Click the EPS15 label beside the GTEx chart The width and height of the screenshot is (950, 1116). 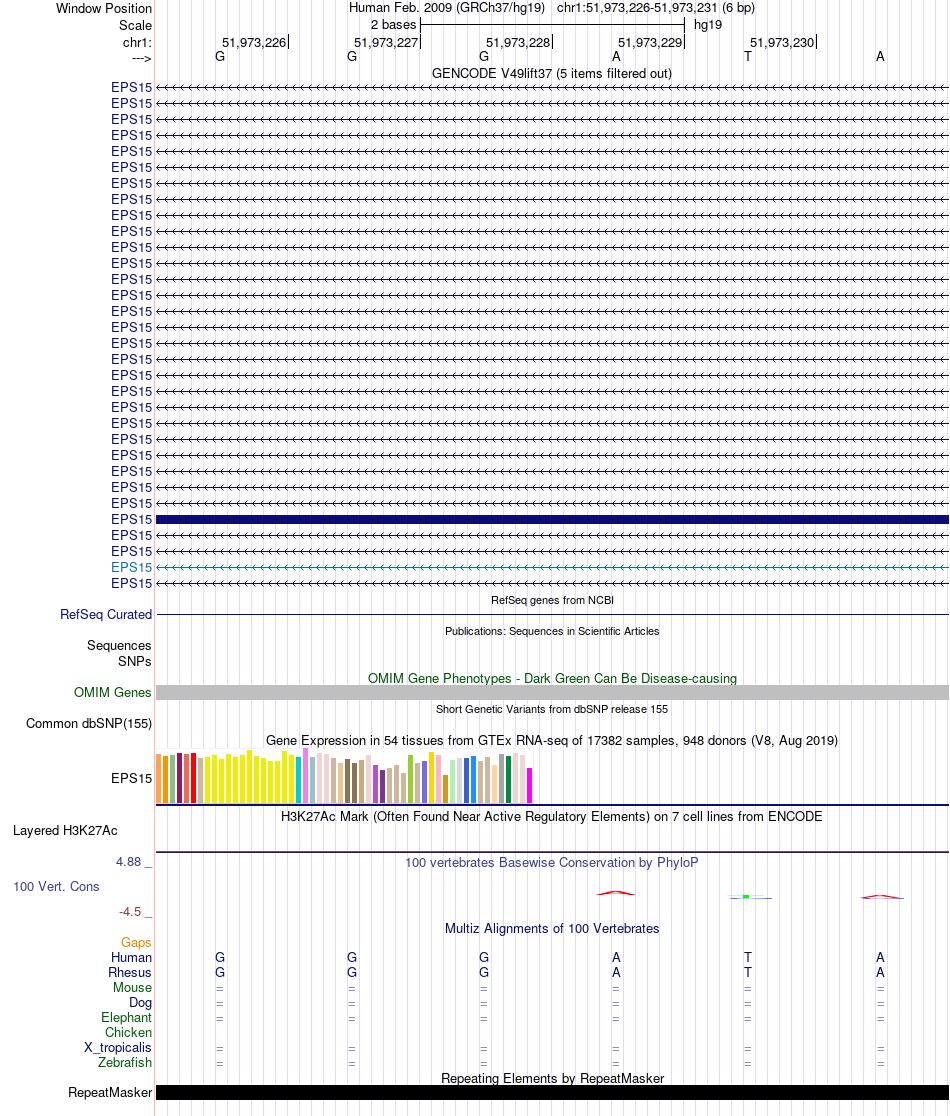[x=132, y=779]
